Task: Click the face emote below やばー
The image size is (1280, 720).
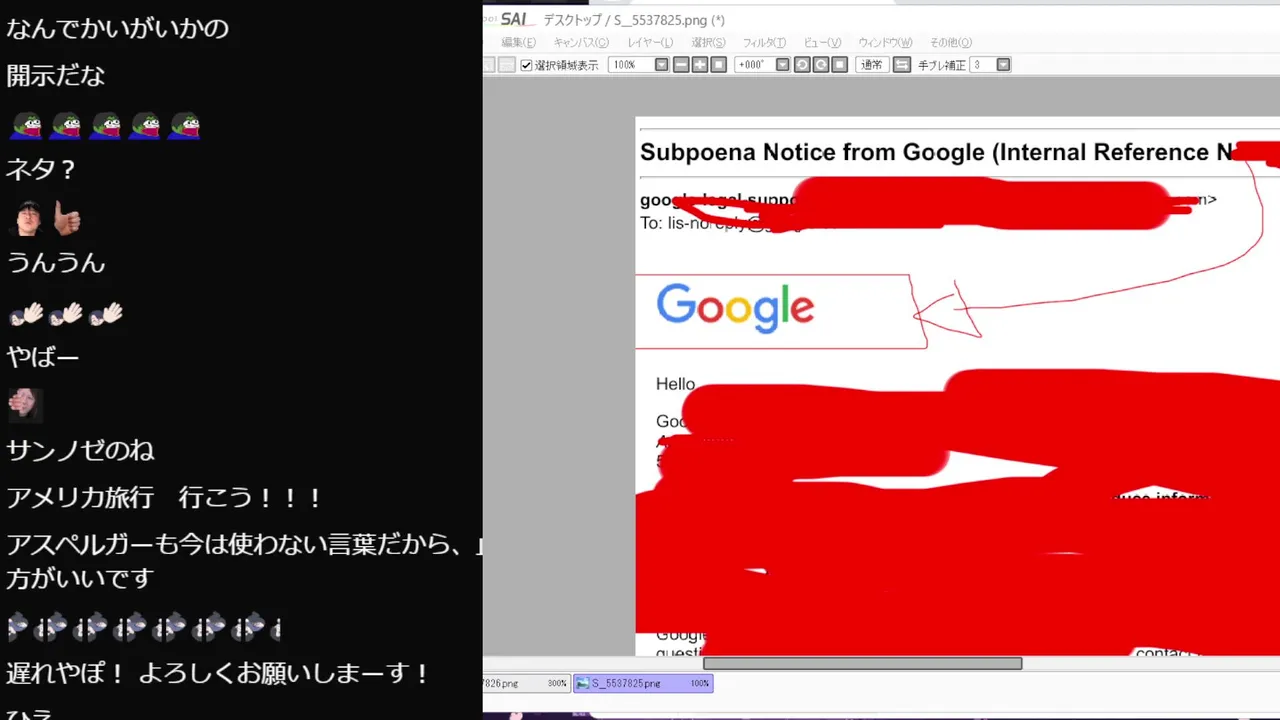Action: [25, 404]
